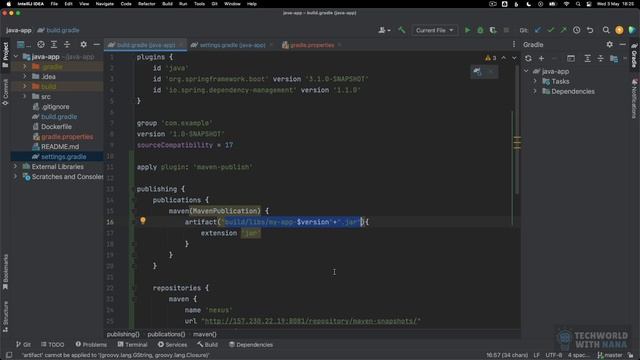Select opened file target icon in Project panel

(41, 44)
